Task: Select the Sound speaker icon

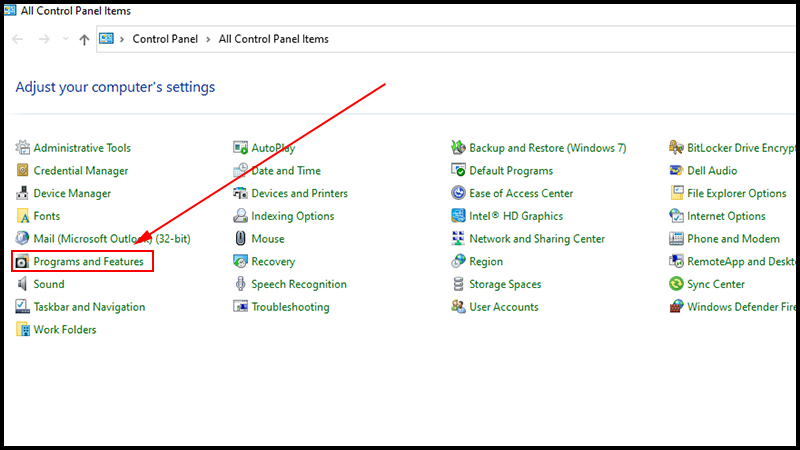Action: (x=23, y=284)
